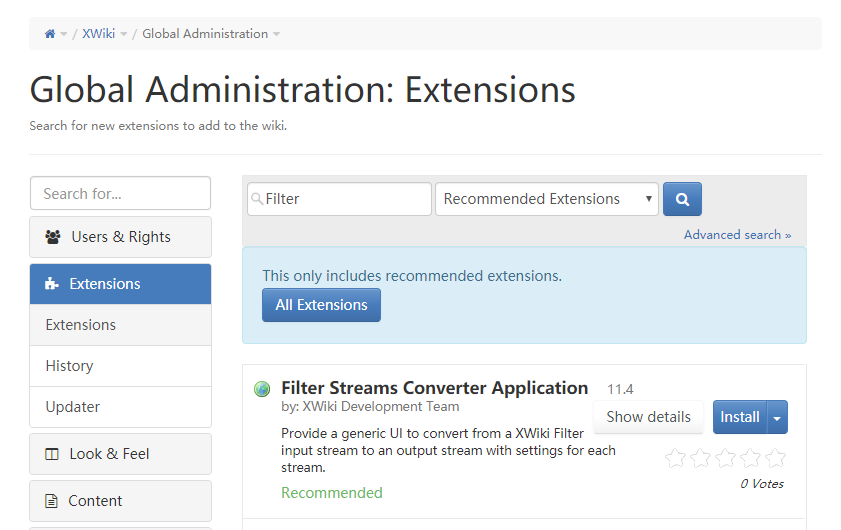This screenshot has height=530, width=841.
Task: Expand the Global Administration breadcrumb arrow
Action: pyautogui.click(x=277, y=35)
